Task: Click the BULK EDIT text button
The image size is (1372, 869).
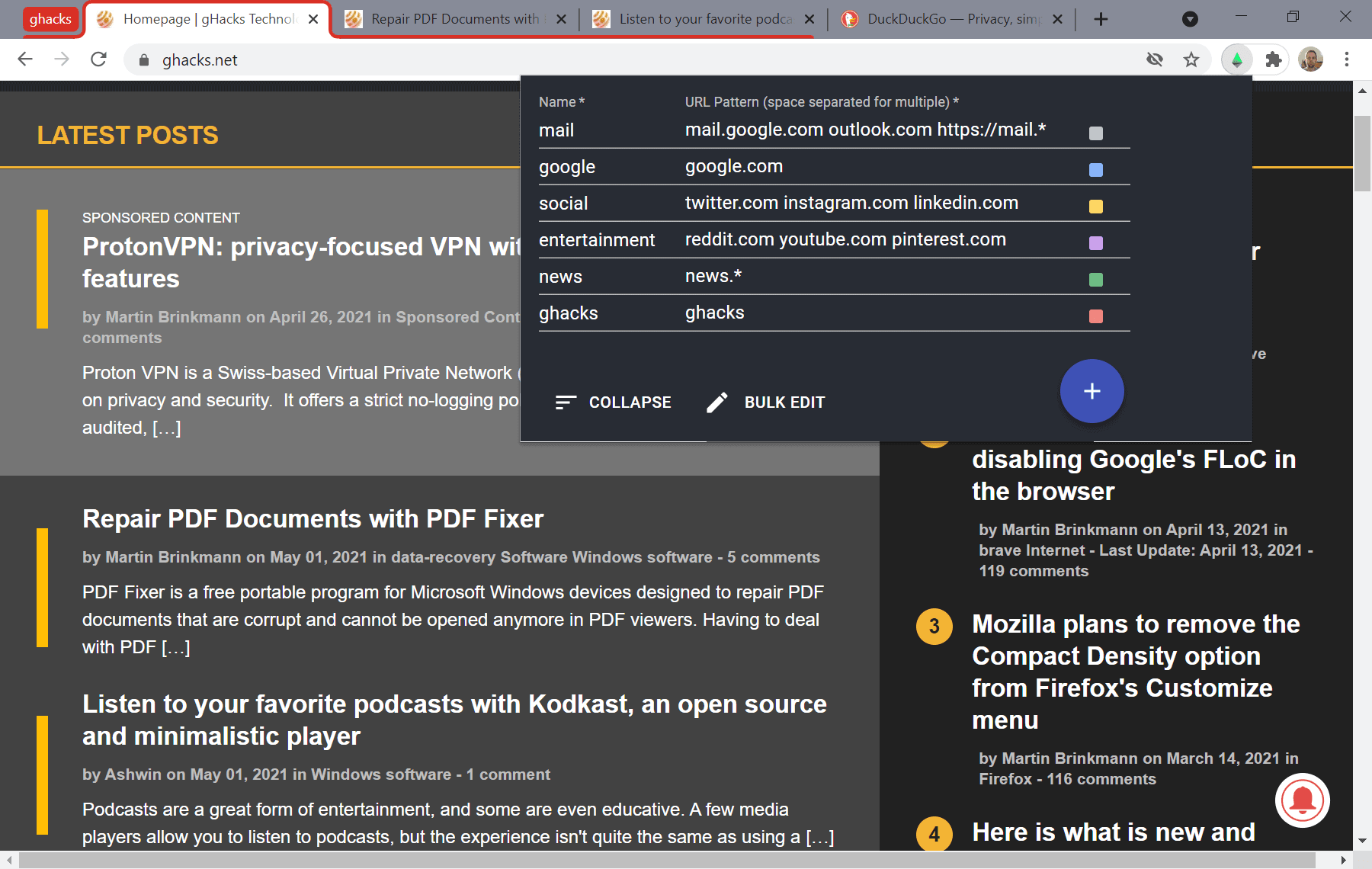Action: (784, 402)
